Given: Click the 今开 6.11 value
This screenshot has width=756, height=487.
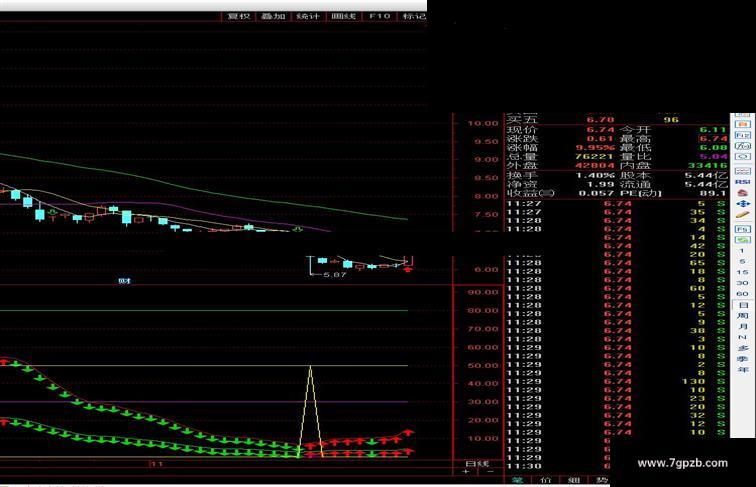Looking at the screenshot, I should coord(714,130).
